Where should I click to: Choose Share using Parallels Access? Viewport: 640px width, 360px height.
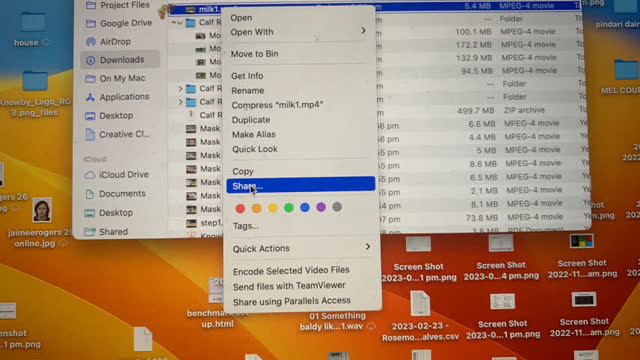[291, 301]
